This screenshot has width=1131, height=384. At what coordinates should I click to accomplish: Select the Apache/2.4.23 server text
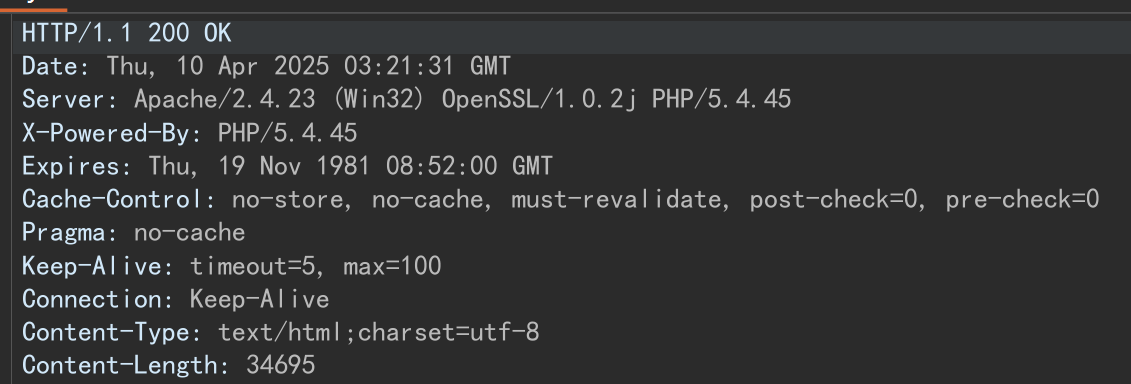(225, 100)
